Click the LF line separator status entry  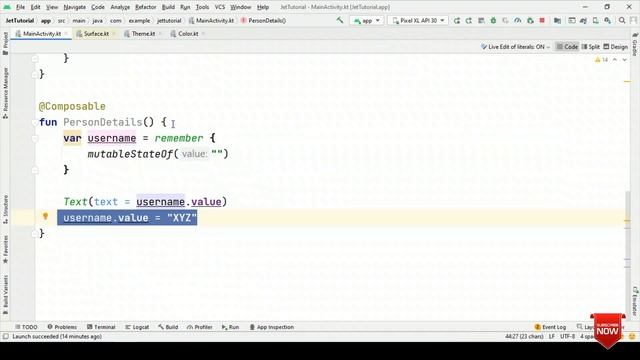coord(551,337)
